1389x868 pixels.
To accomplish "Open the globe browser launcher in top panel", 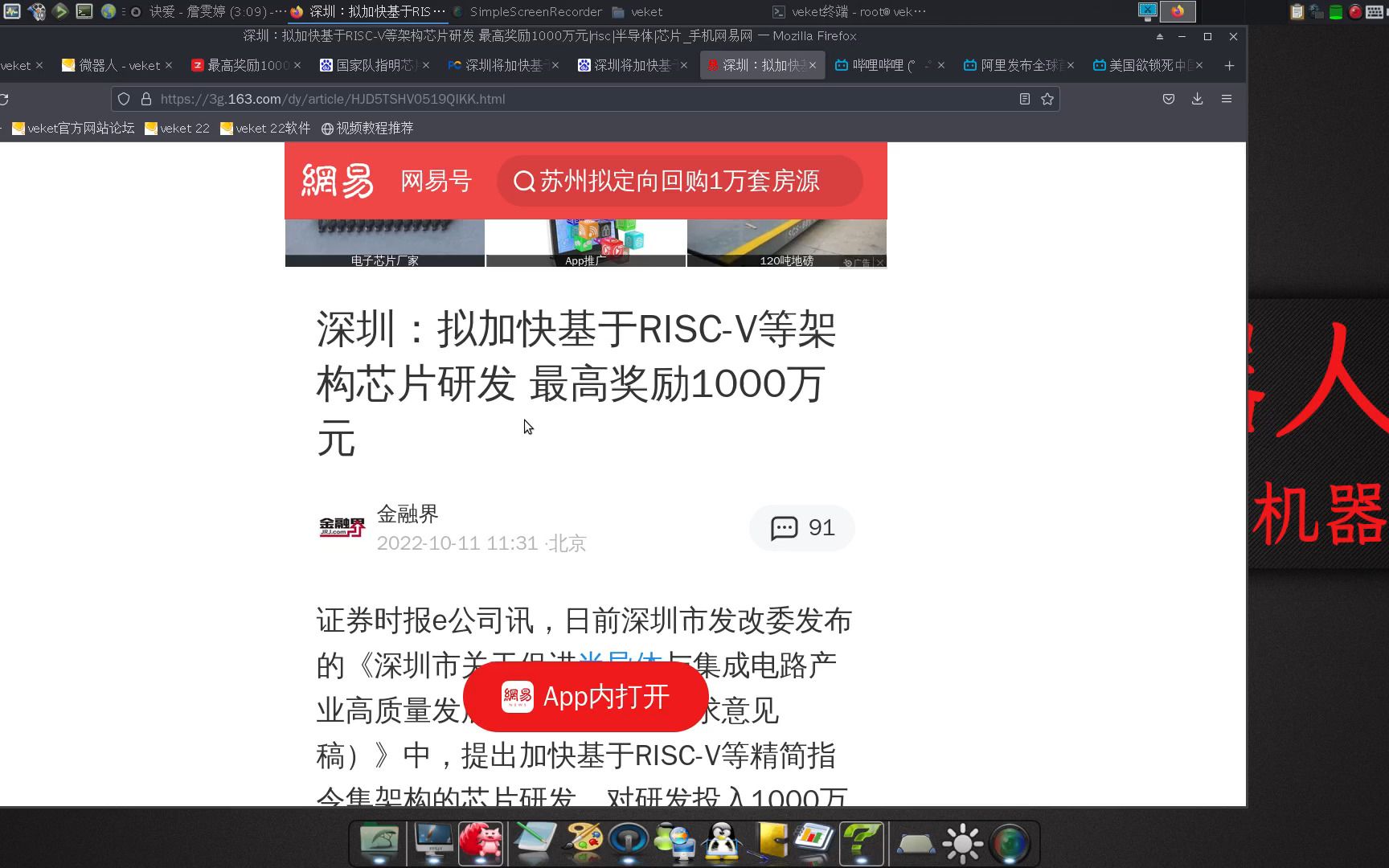I will (108, 11).
